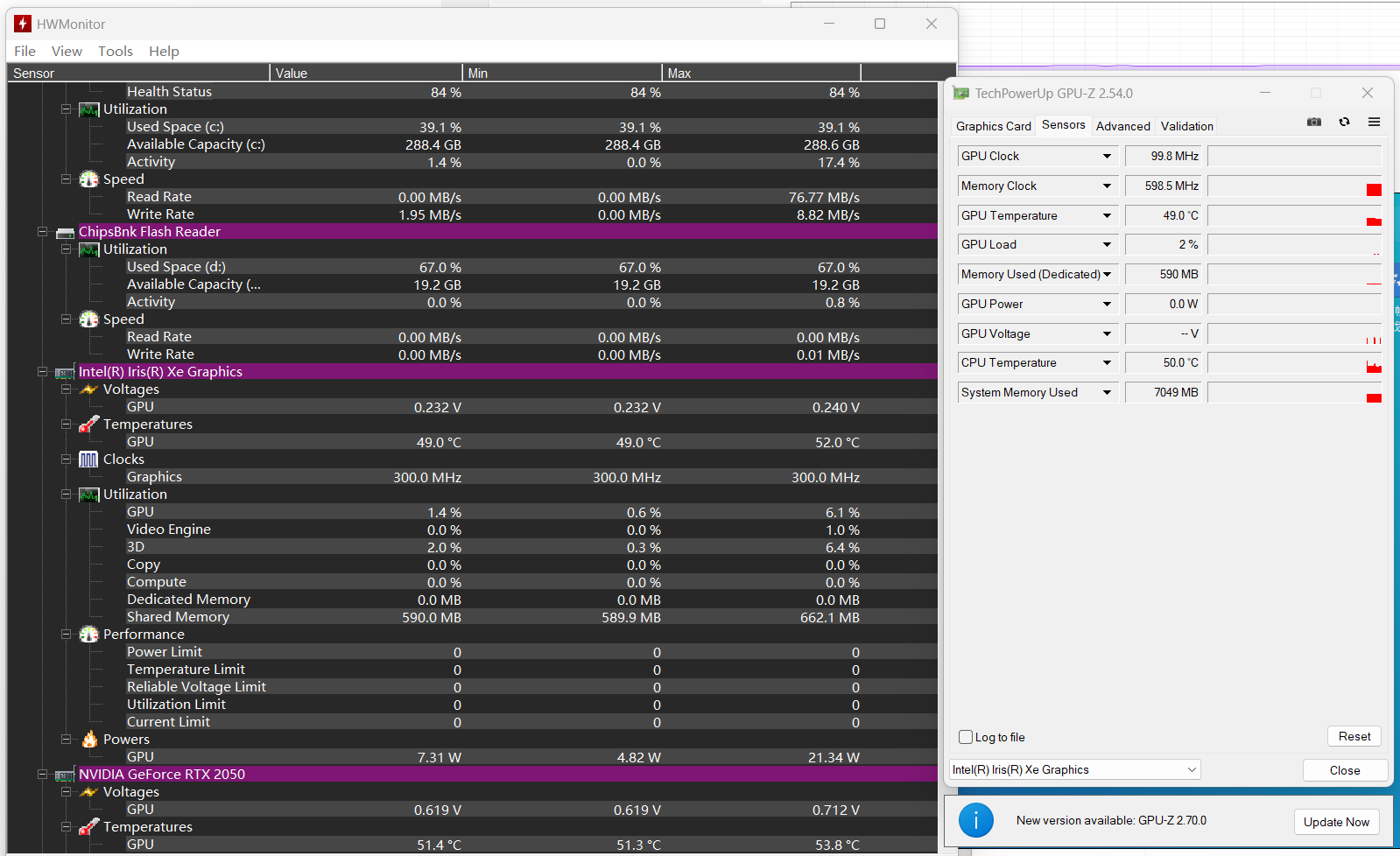This screenshot has height=856, width=1400.
Task: Click the Memory Clock sensor graph
Action: point(1295,186)
